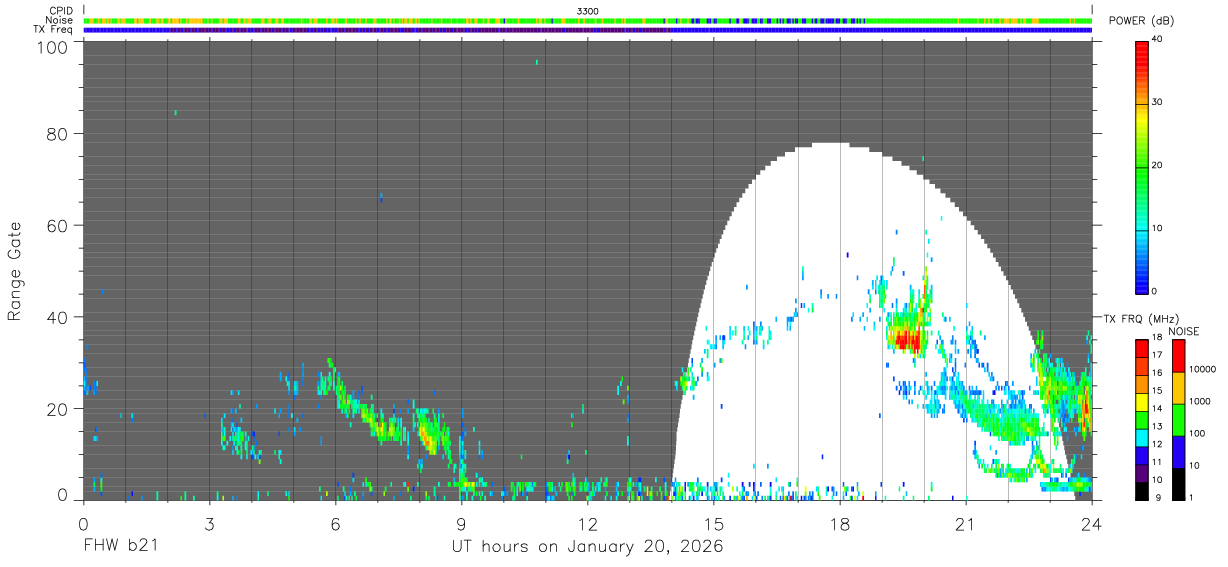Click the POWER (dB) colorbar legend
Viewport: 1228px width, 567px height.
[x=1142, y=166]
